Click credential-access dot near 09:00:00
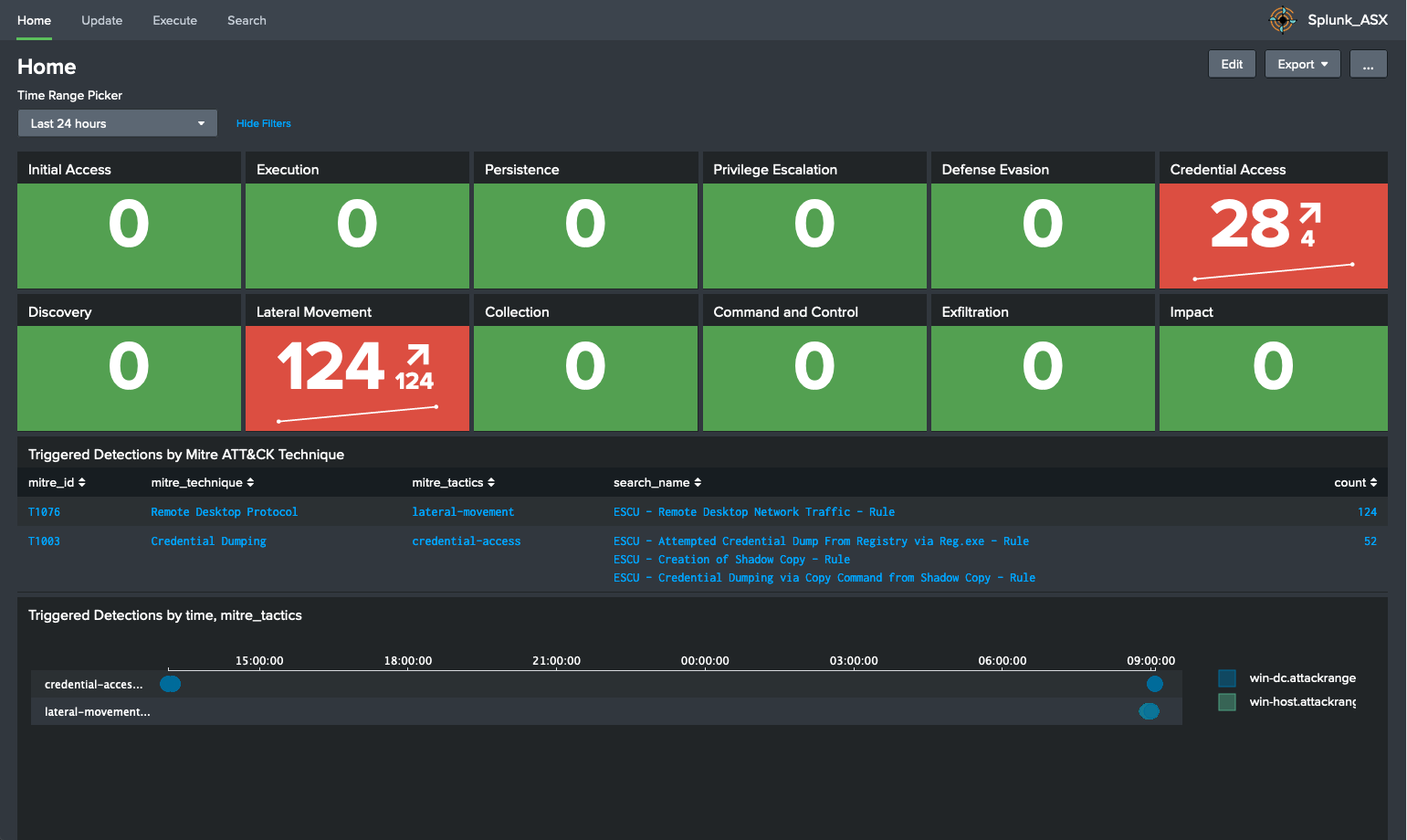The image size is (1407, 840). 1155,684
